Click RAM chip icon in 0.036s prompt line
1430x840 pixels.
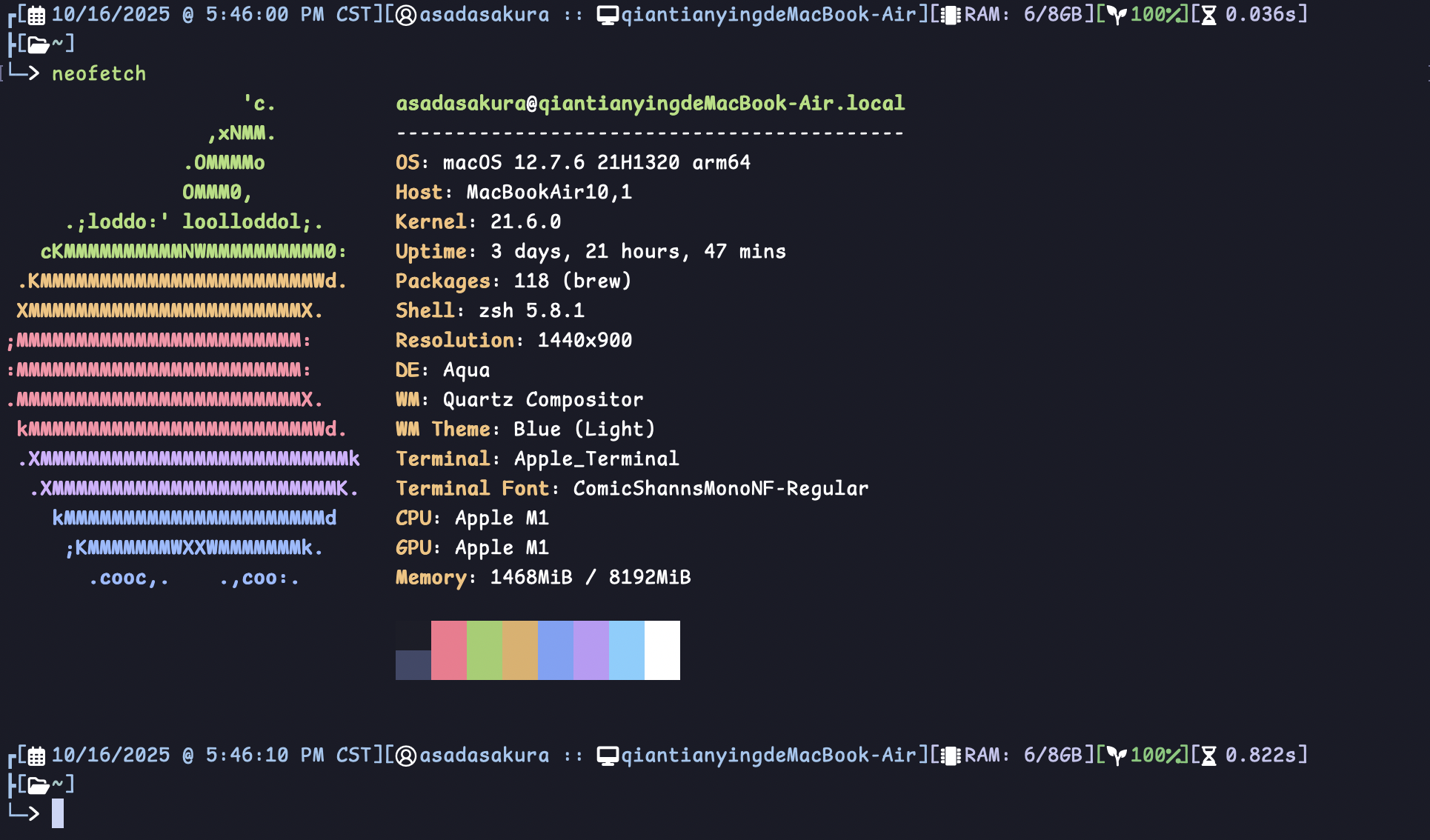pos(951,15)
